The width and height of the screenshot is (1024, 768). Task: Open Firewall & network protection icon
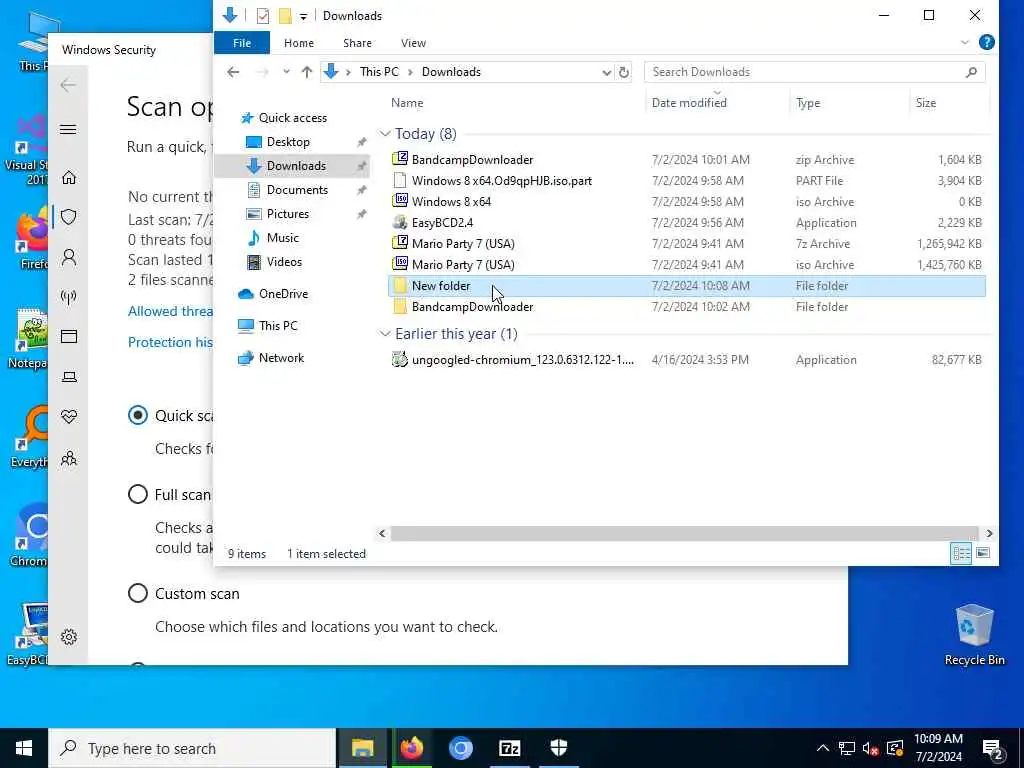(69, 297)
